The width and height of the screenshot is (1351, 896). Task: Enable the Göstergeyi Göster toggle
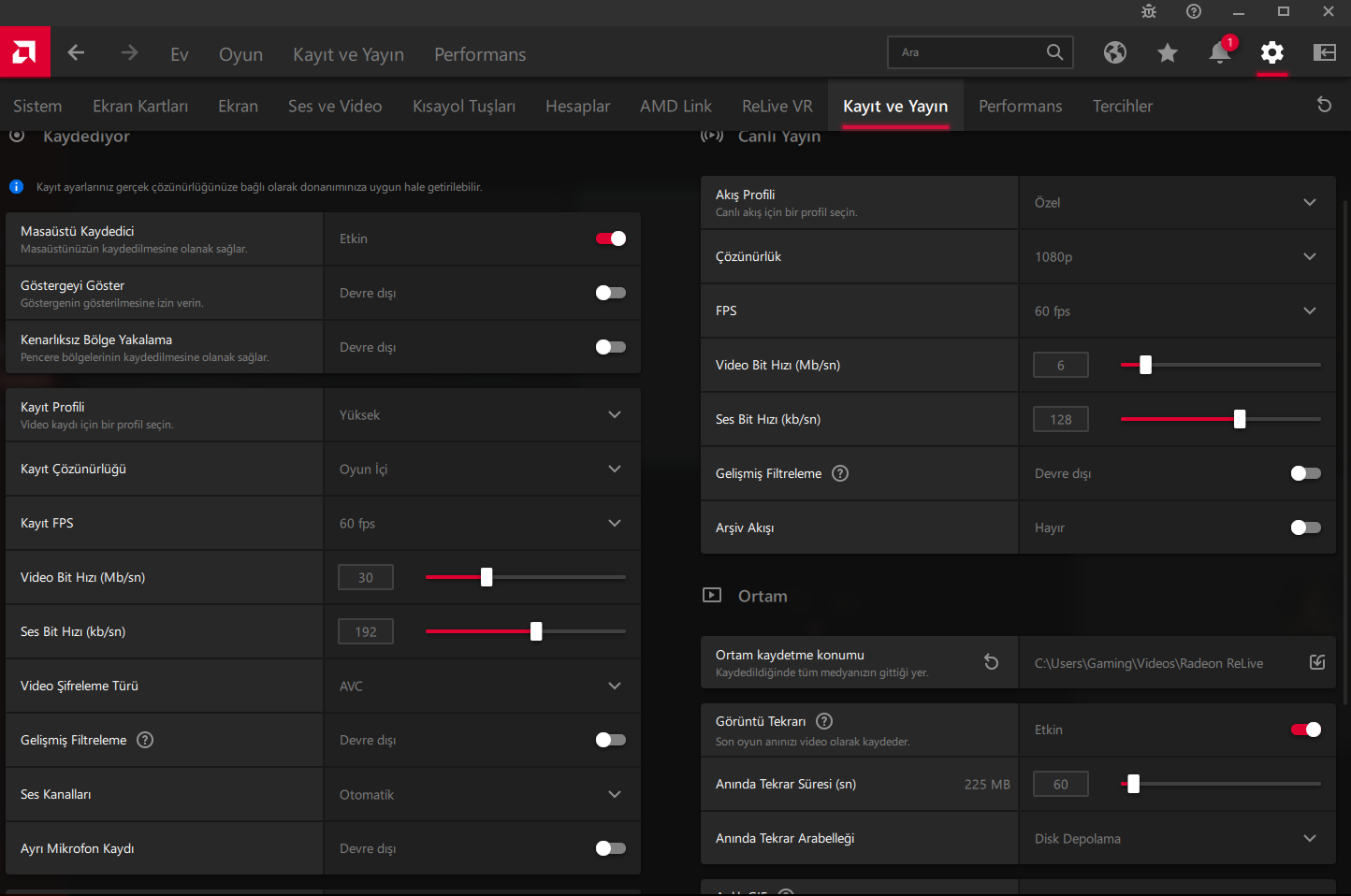coord(610,293)
